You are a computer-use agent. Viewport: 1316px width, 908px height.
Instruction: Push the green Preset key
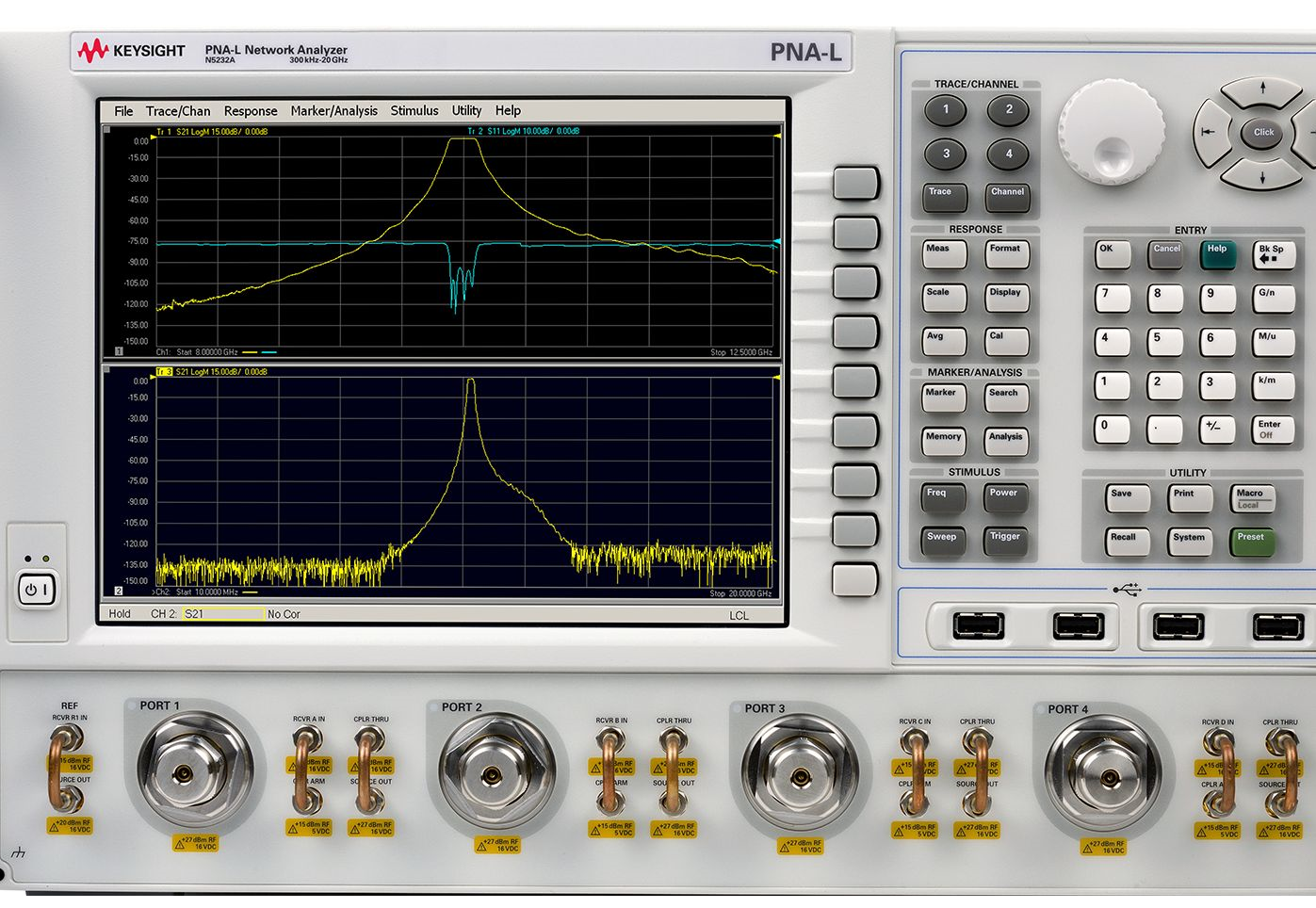(x=1254, y=542)
